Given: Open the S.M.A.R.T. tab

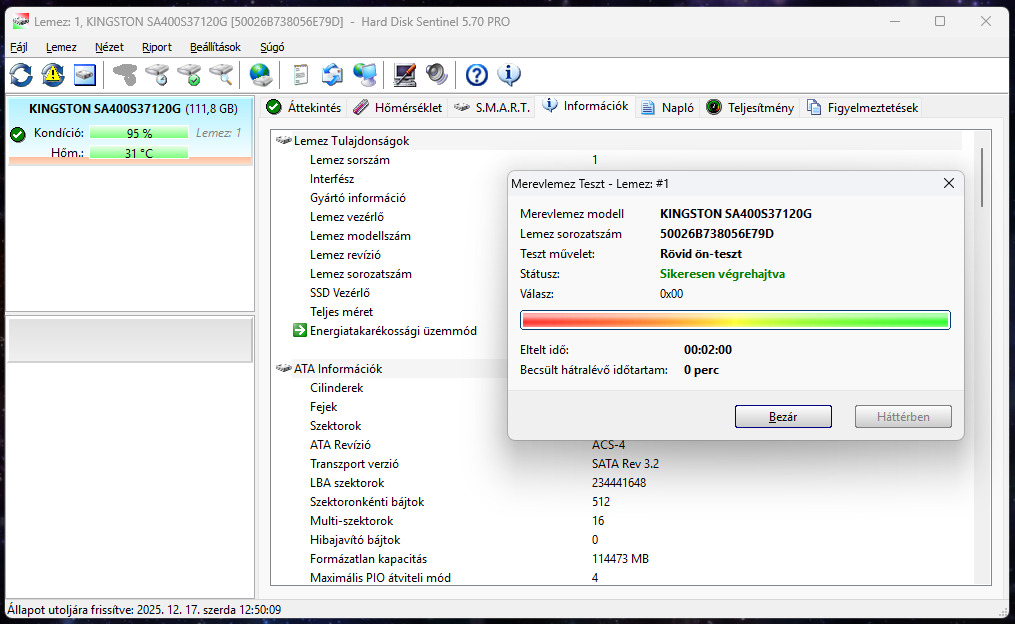Looking at the screenshot, I should [492, 107].
